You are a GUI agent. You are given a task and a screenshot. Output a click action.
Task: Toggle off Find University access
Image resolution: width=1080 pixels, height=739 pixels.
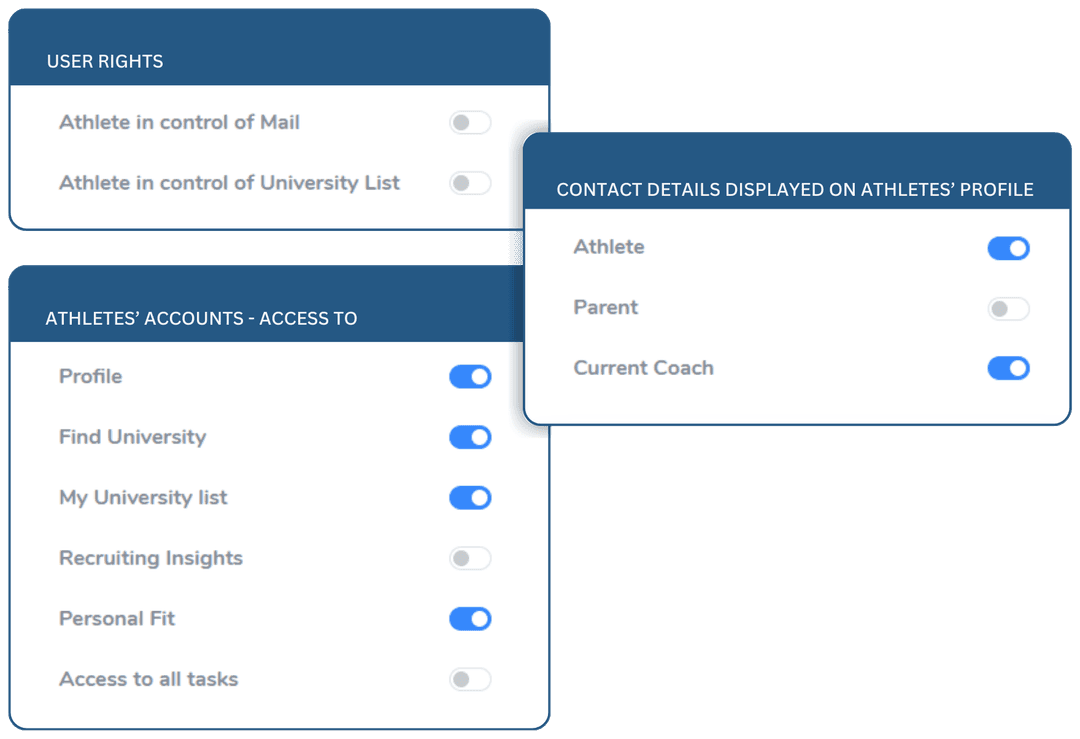[x=470, y=437]
